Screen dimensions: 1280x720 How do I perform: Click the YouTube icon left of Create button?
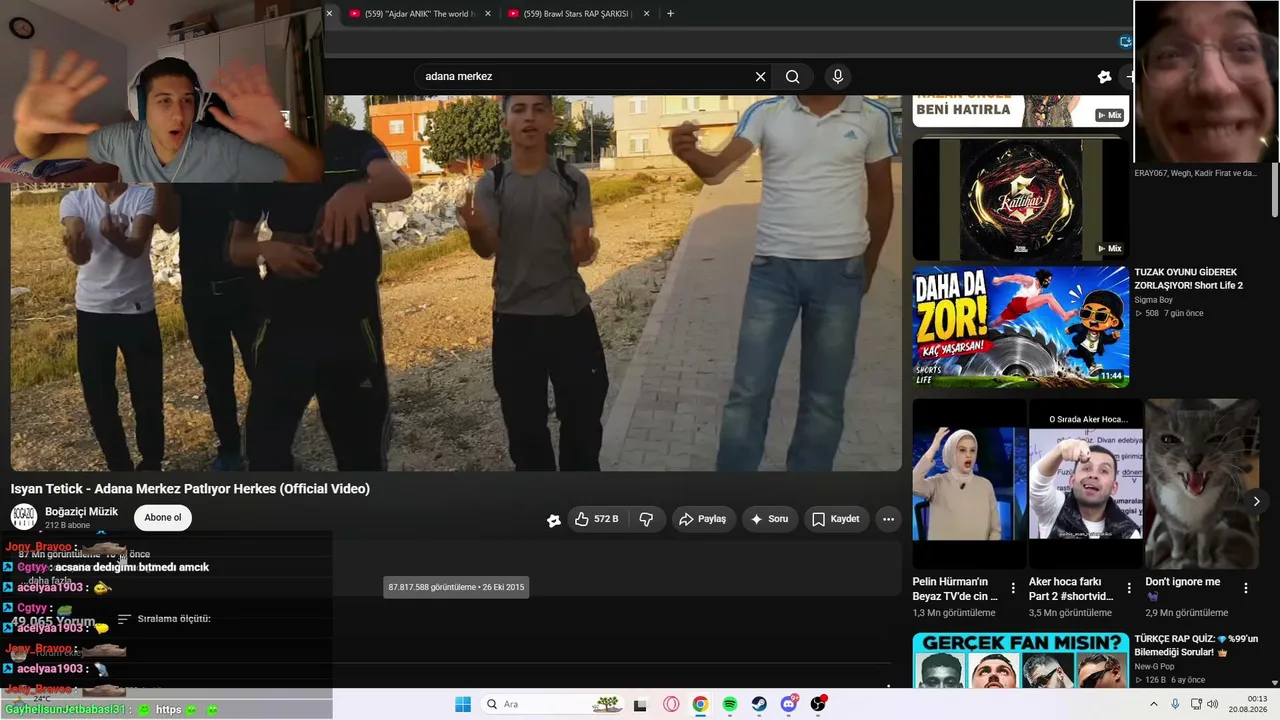click(1104, 76)
